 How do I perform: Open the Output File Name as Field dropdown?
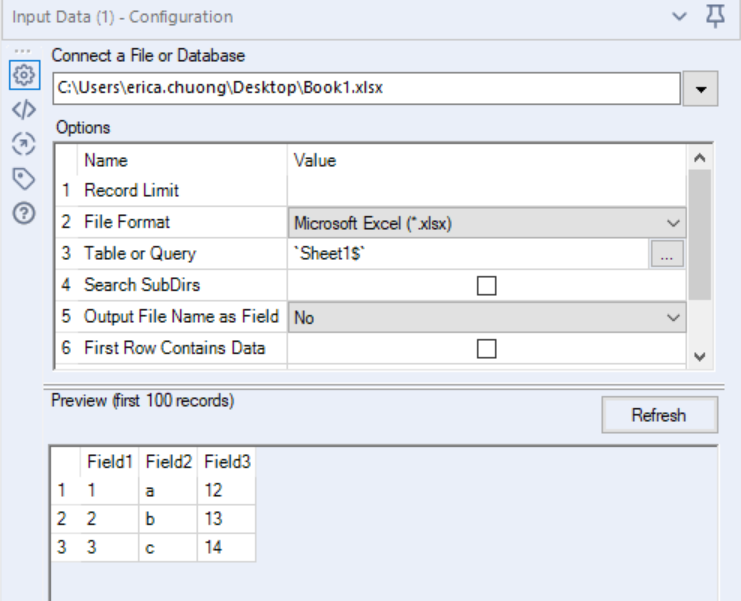[487, 317]
